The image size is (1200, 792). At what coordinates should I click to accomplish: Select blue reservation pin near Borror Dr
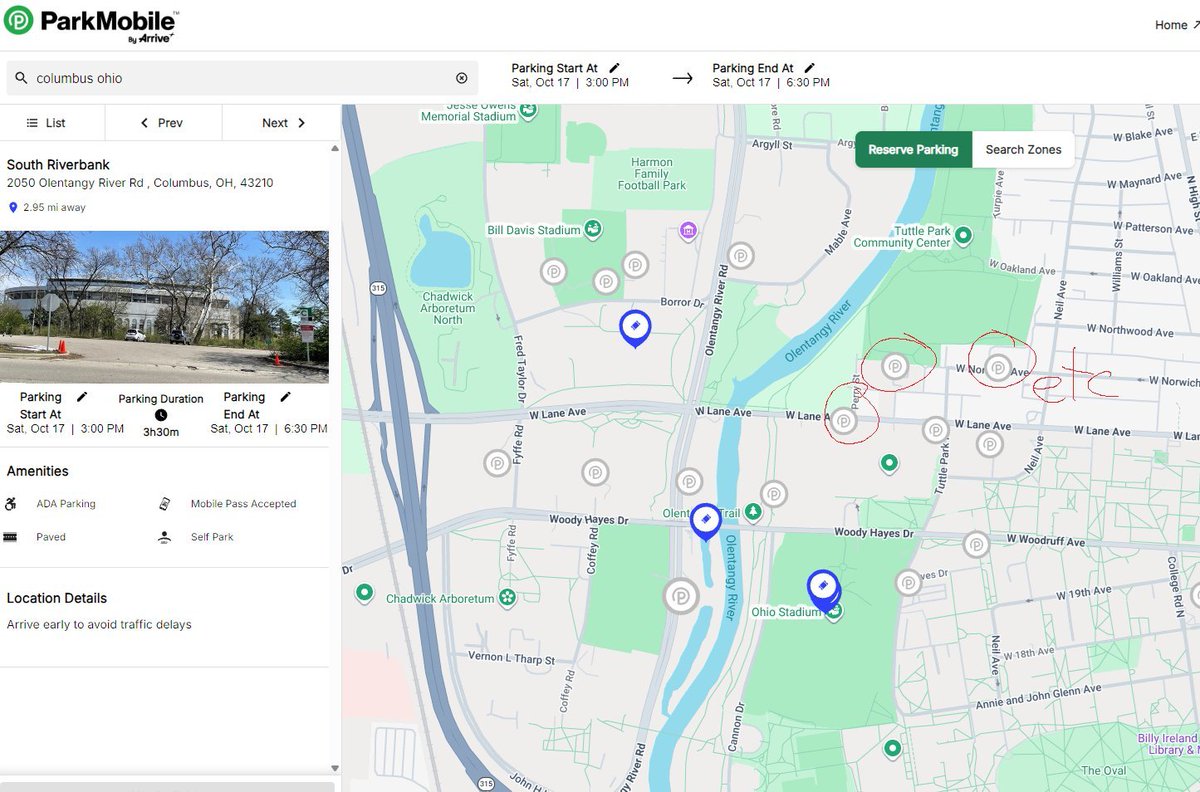(634, 327)
